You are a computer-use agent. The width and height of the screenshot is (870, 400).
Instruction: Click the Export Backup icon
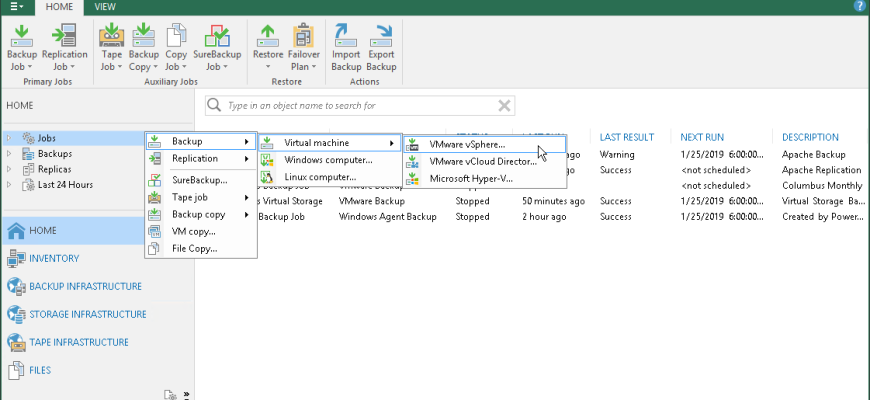381,46
